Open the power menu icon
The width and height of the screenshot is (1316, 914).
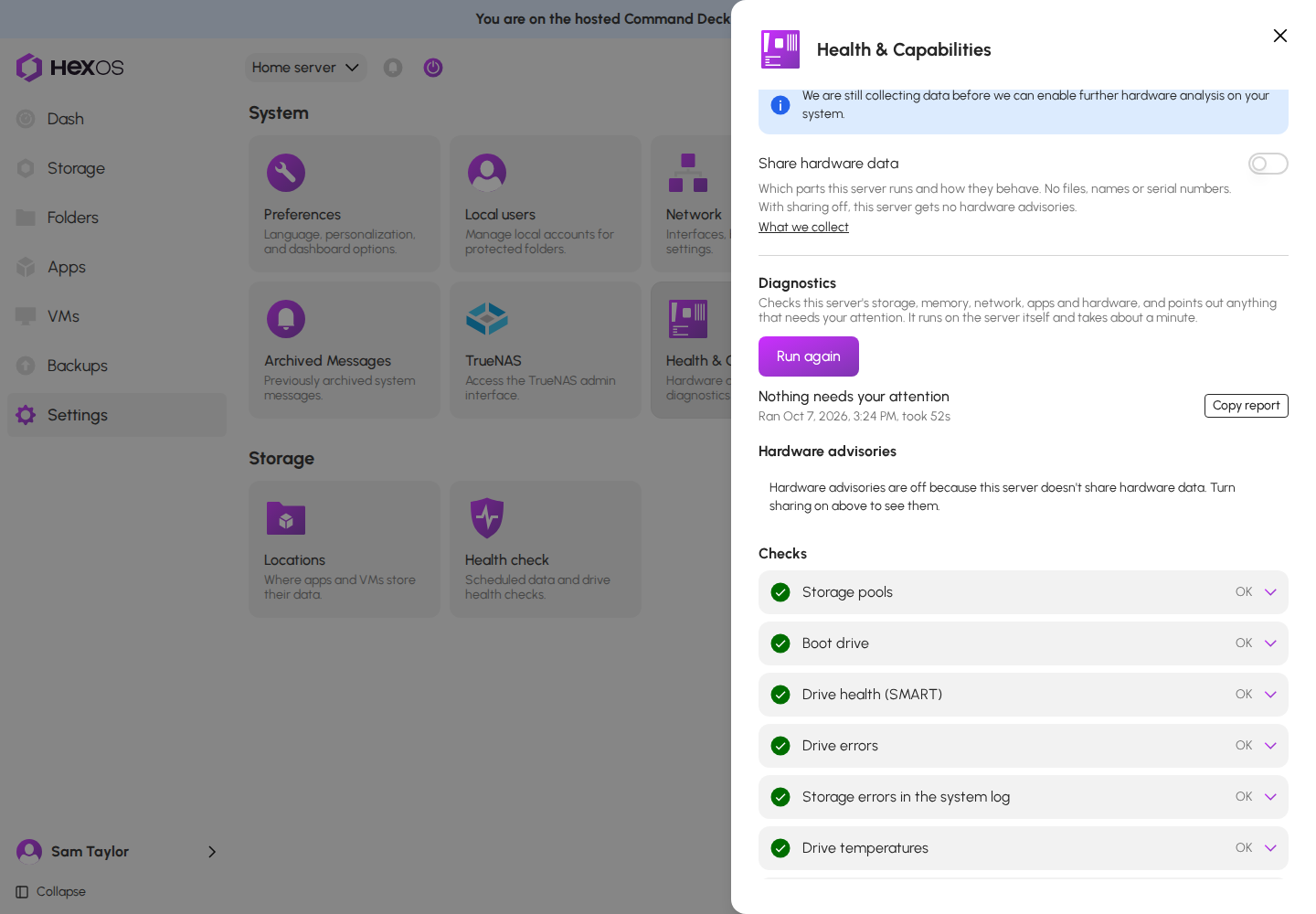pyautogui.click(x=433, y=68)
